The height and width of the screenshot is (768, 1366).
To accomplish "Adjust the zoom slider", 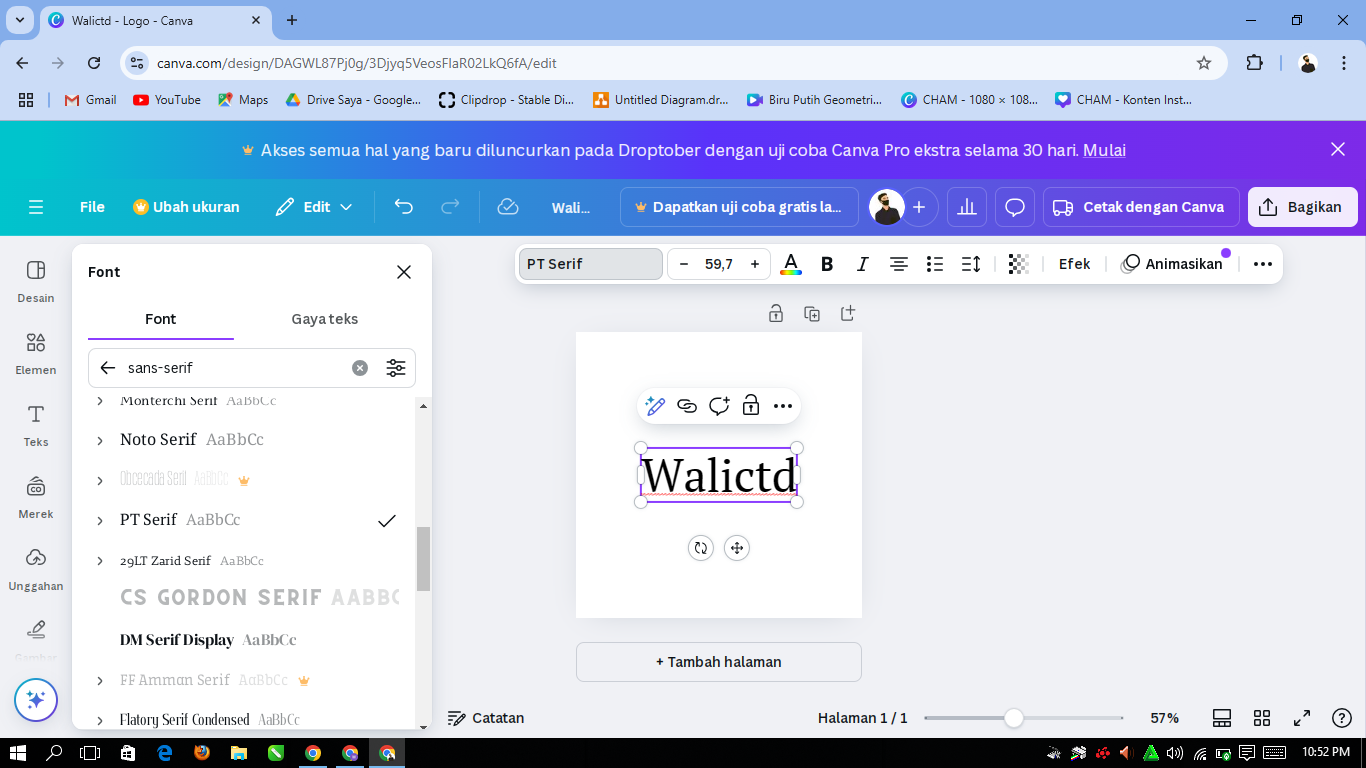I will (x=1014, y=718).
